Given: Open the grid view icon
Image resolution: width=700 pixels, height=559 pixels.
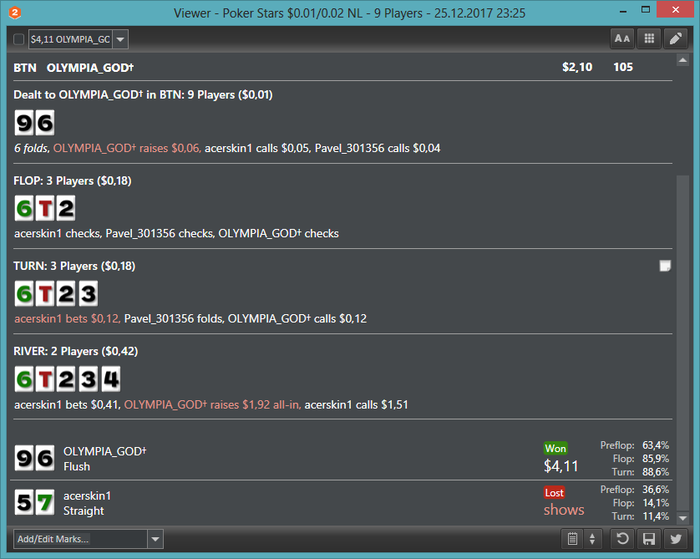Looking at the screenshot, I should click(x=649, y=39).
